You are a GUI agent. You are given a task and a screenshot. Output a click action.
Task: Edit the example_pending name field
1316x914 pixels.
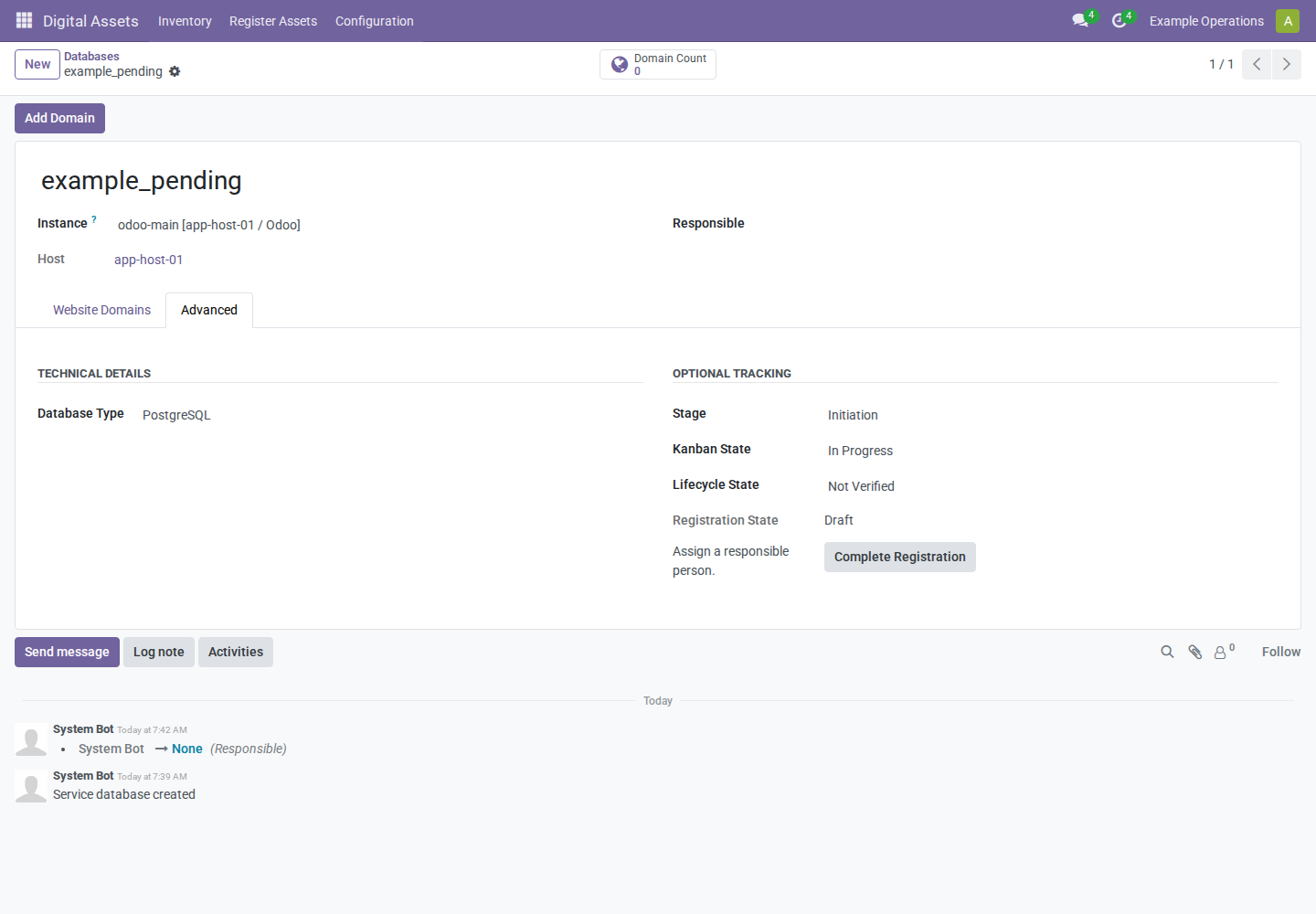(658, 181)
